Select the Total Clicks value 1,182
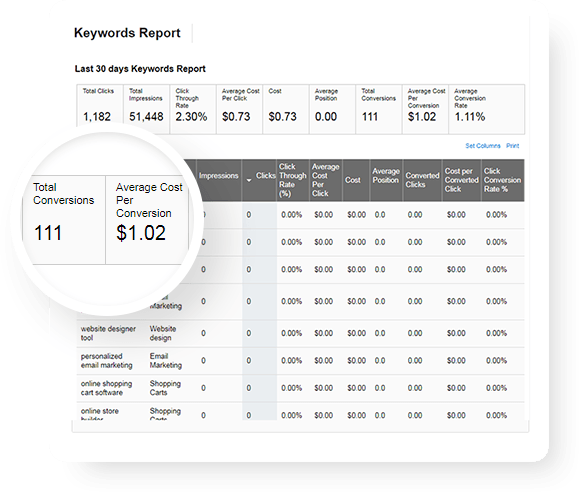579x492 pixels. click(x=97, y=117)
